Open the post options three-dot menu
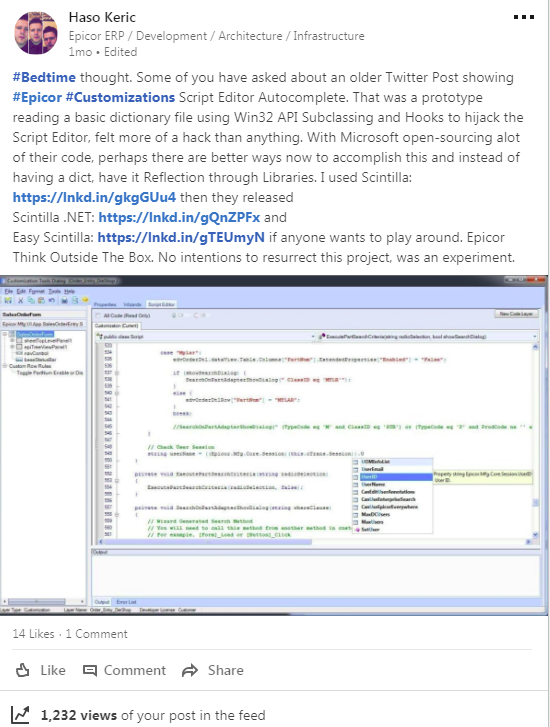Image resolution: width=550 pixels, height=727 pixels. (524, 17)
